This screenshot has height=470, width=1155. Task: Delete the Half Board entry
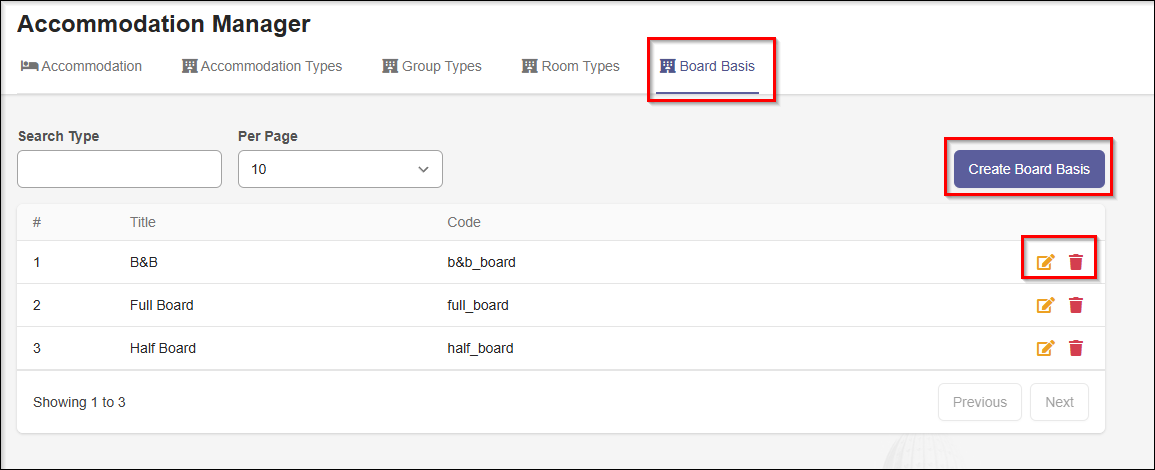(x=1076, y=348)
